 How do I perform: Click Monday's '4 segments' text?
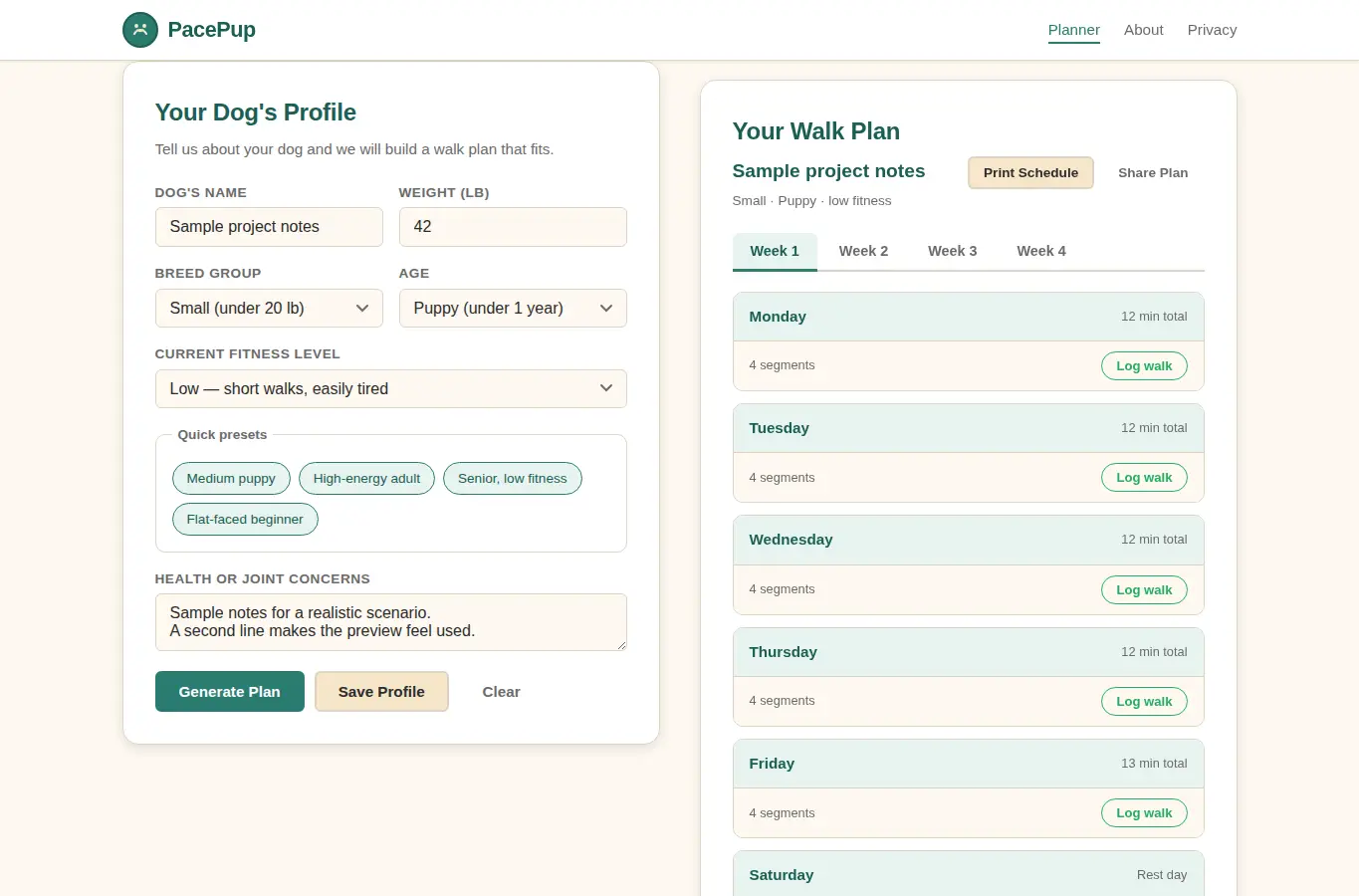(x=782, y=365)
